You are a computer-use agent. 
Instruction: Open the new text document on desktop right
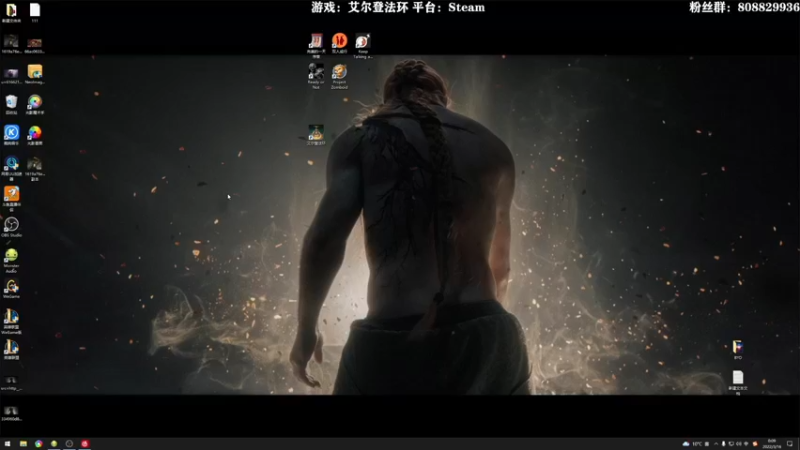tap(738, 382)
